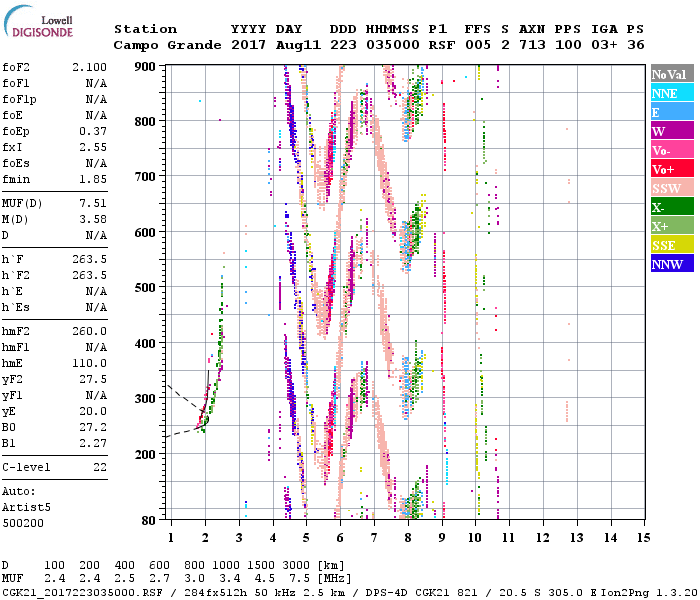Click the 500 km height axis label
Screen dimensions: 700x600
[145, 288]
